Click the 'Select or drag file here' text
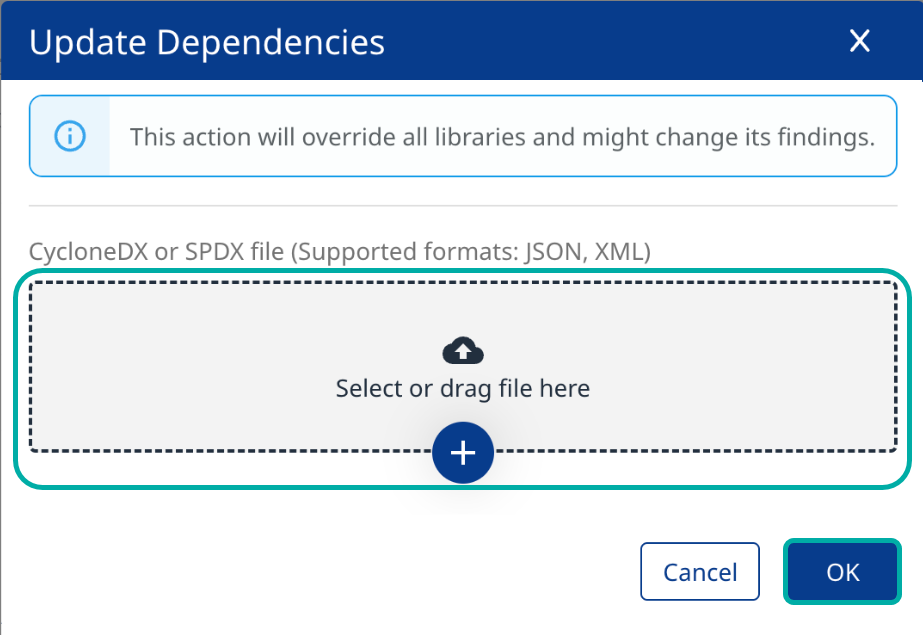The image size is (923, 635). 462,388
